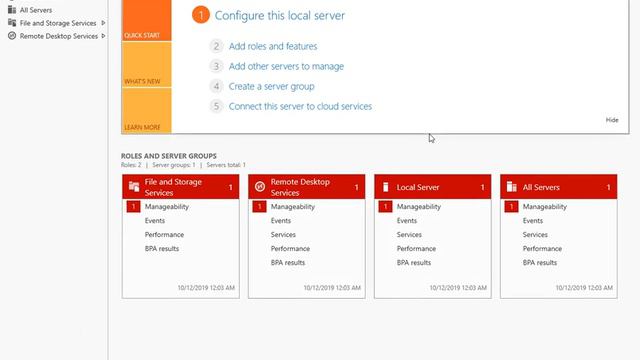Open Add roles and features
This screenshot has height=360, width=640.
273,47
